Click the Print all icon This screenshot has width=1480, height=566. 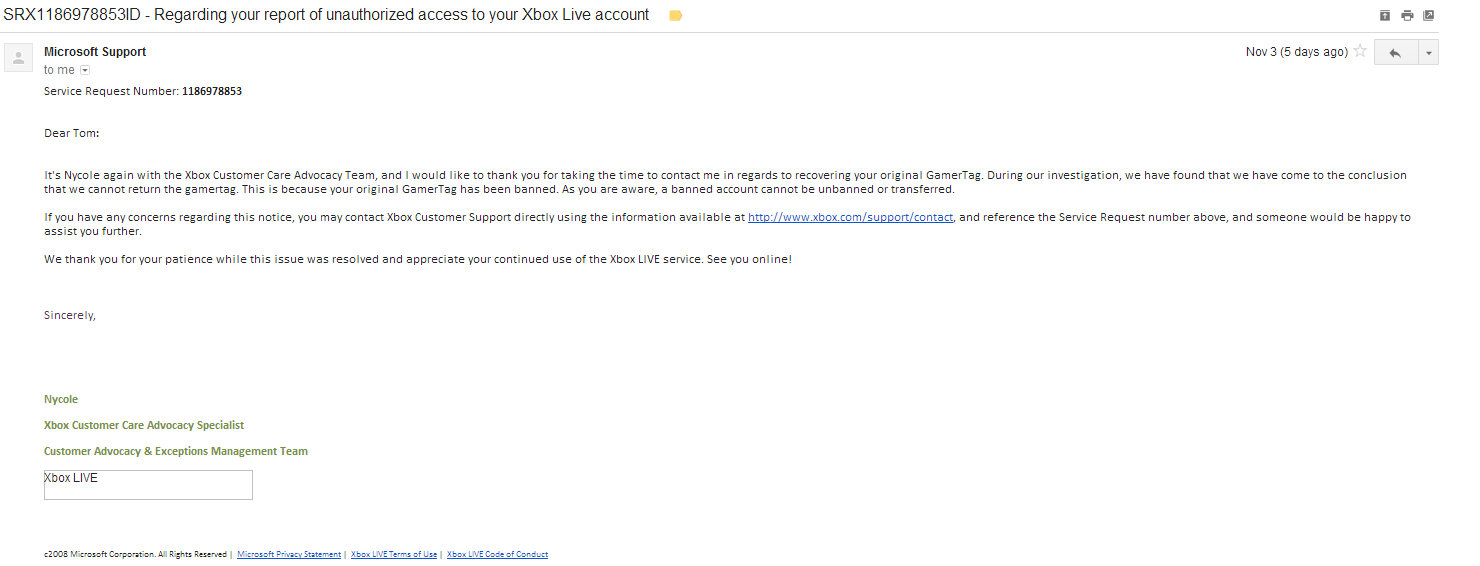[1407, 15]
